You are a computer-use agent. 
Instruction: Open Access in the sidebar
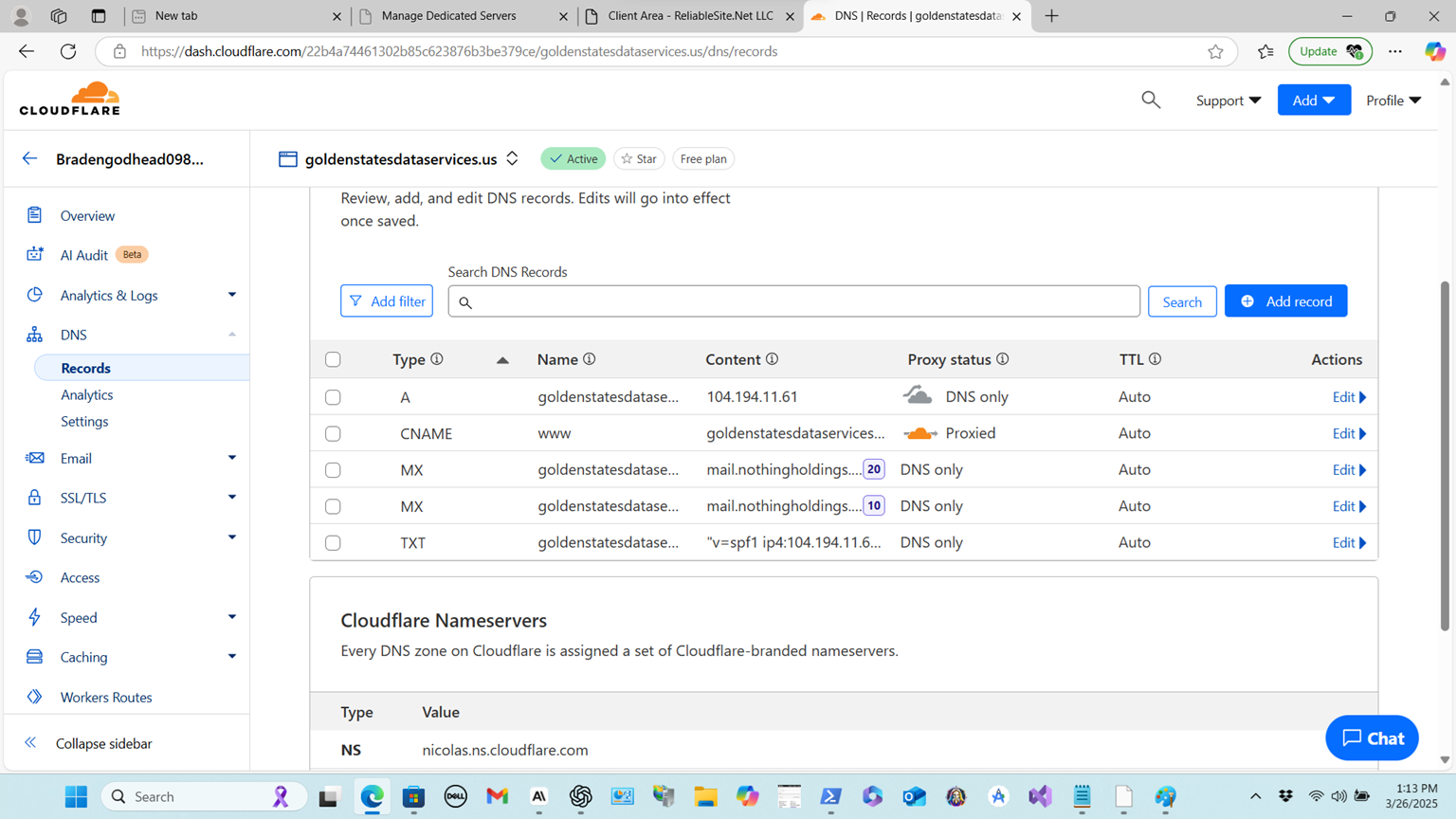80,577
